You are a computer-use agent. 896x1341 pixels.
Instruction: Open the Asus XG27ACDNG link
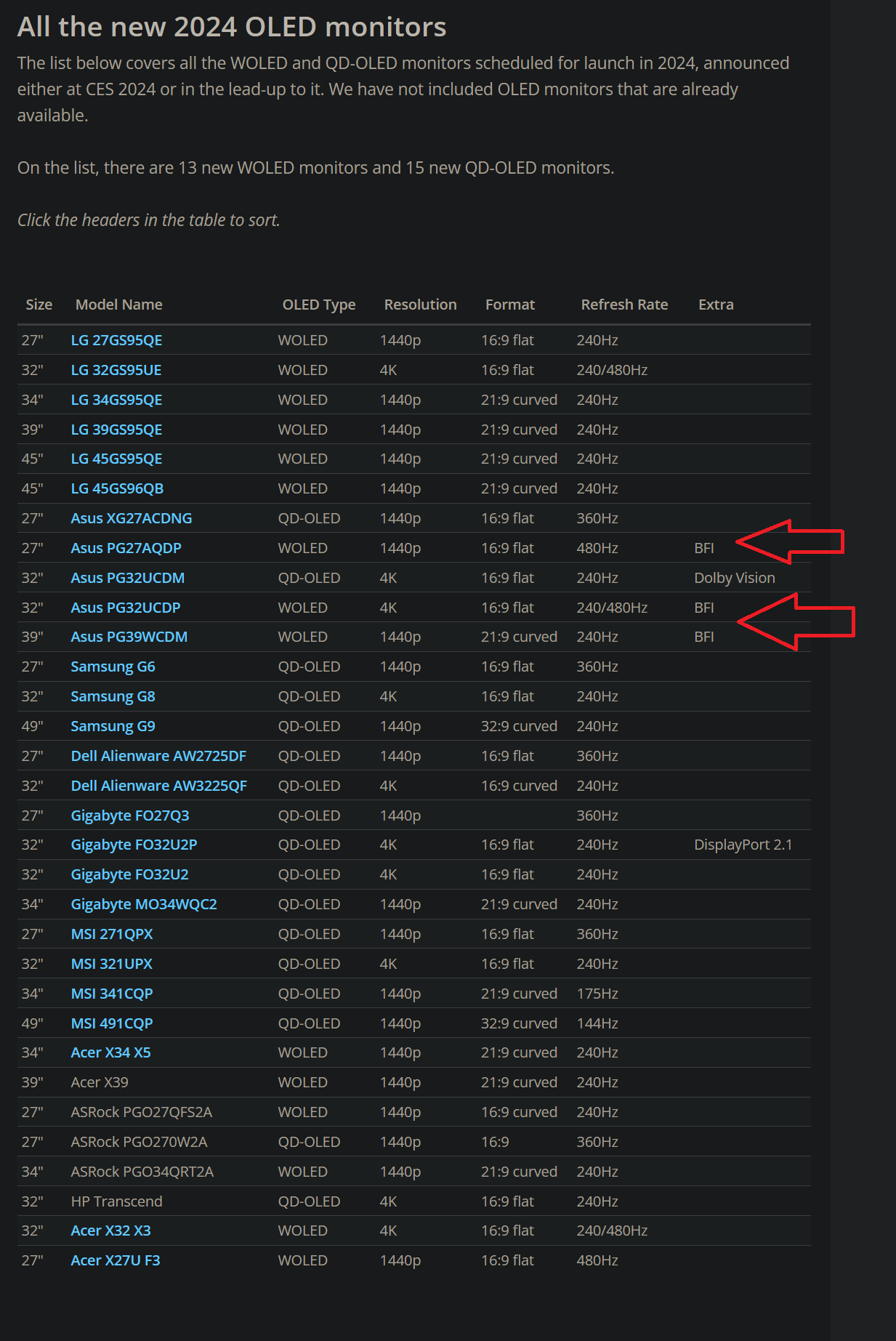point(132,518)
